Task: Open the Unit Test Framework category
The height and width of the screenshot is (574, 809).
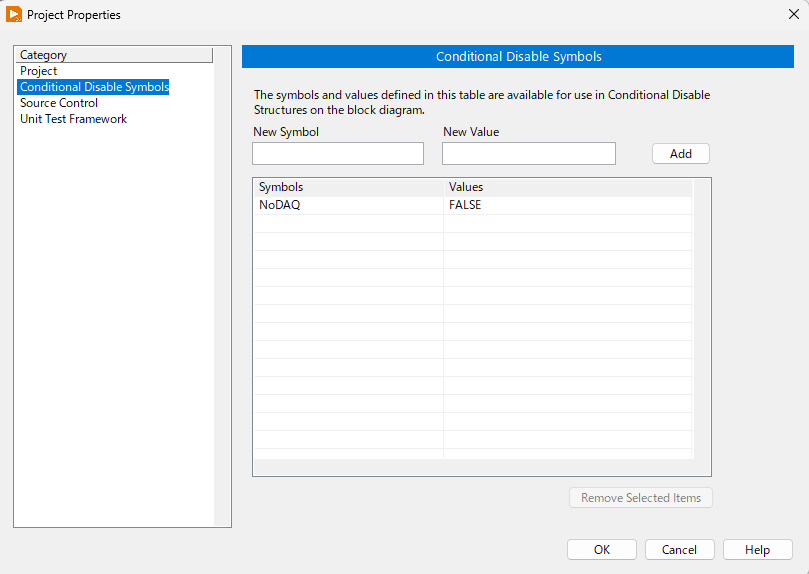Action: [73, 119]
